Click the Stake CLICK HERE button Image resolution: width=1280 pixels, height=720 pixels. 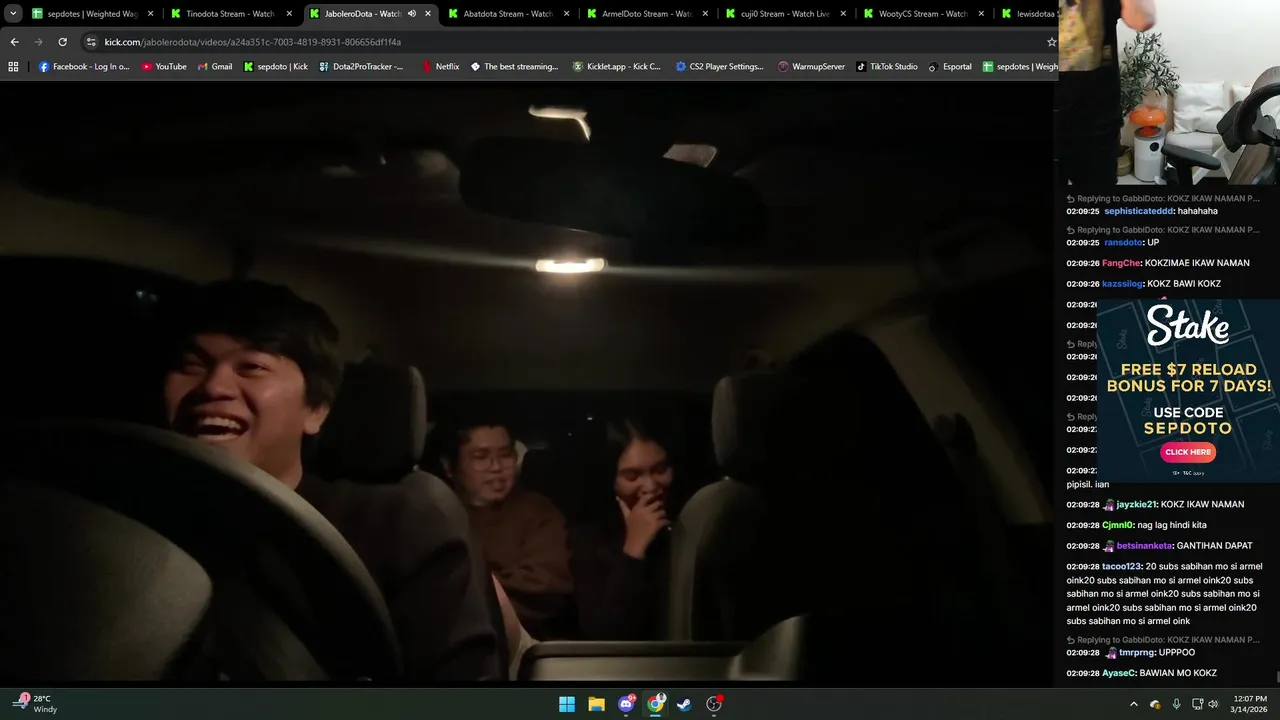(x=1188, y=452)
